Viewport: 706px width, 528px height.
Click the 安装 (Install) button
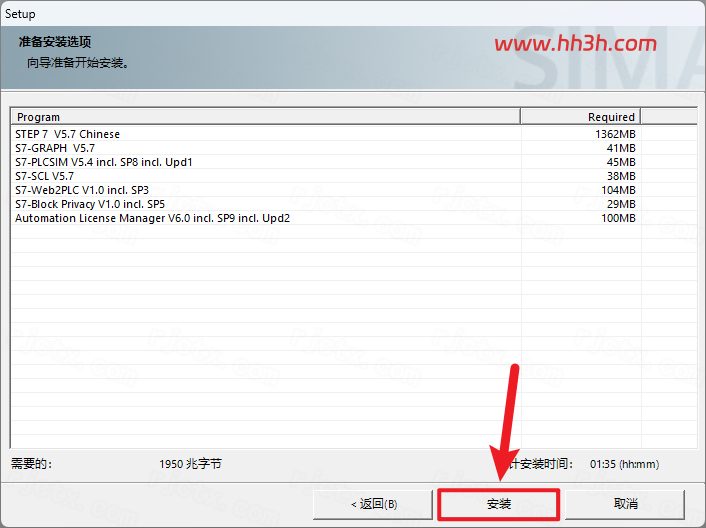coord(498,504)
